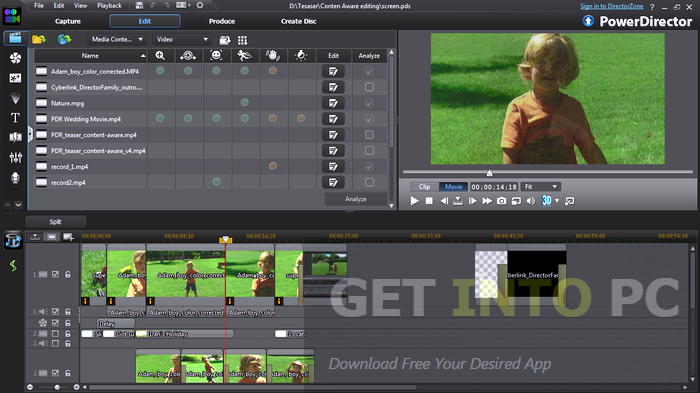Viewport: 700px width, 393px height.
Task: Open the Title Room T icon
Action: tap(15, 118)
